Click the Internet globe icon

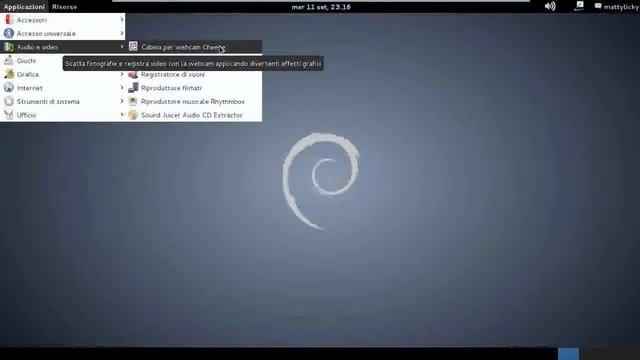9,87
